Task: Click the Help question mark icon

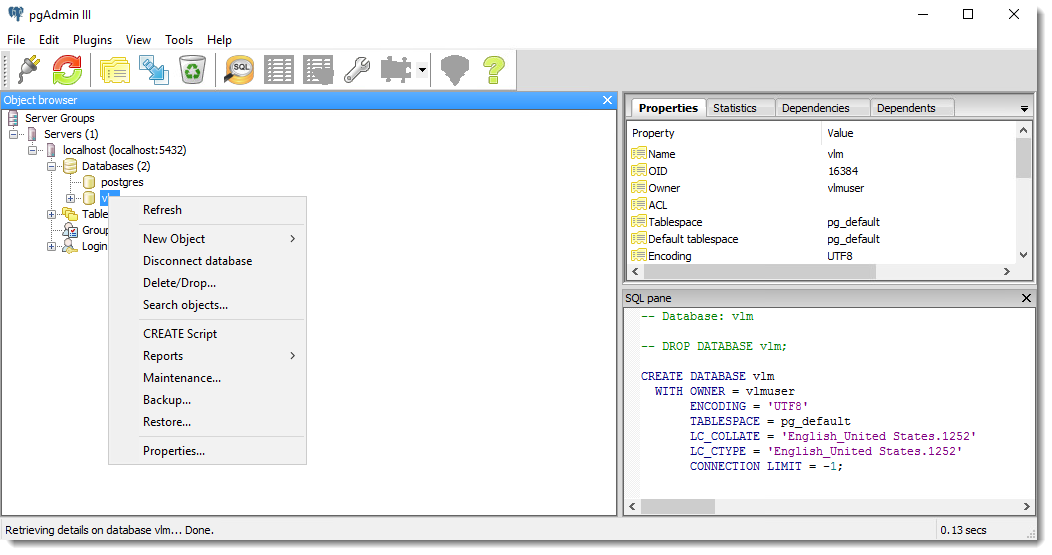Action: pos(494,69)
